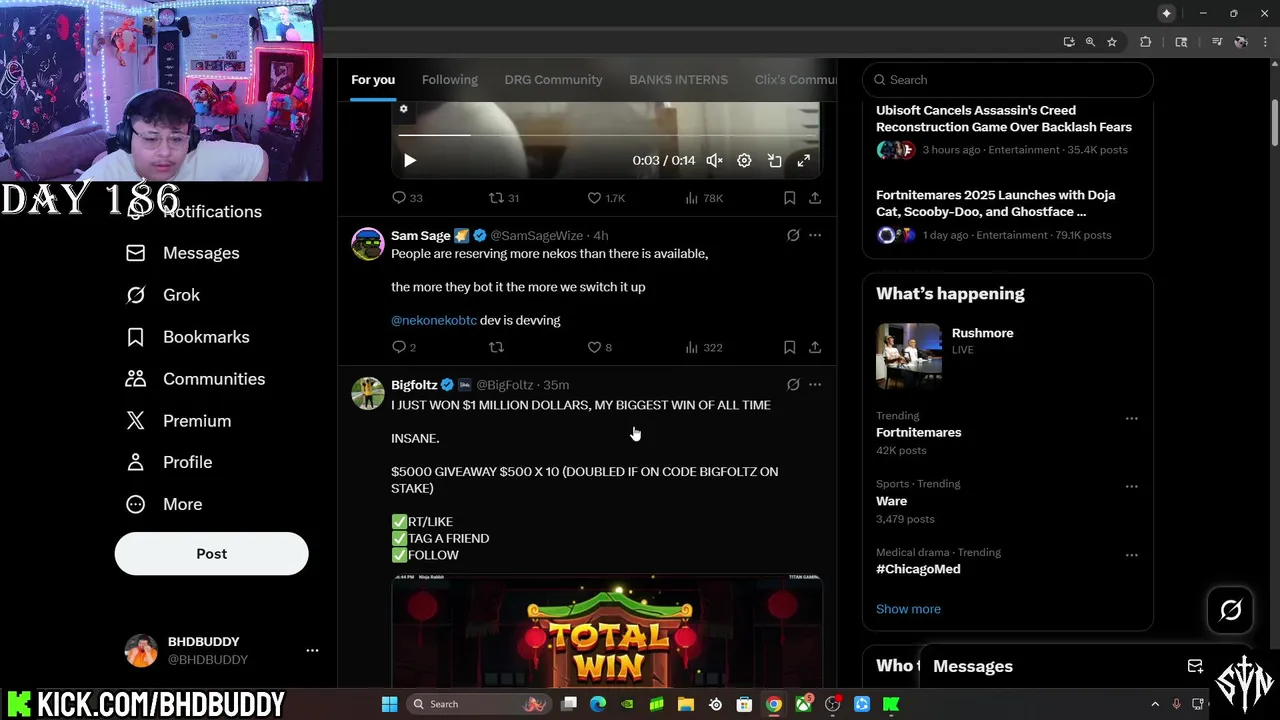The width and height of the screenshot is (1280, 720).
Task: Repost Sam Sage's post
Action: click(496, 347)
